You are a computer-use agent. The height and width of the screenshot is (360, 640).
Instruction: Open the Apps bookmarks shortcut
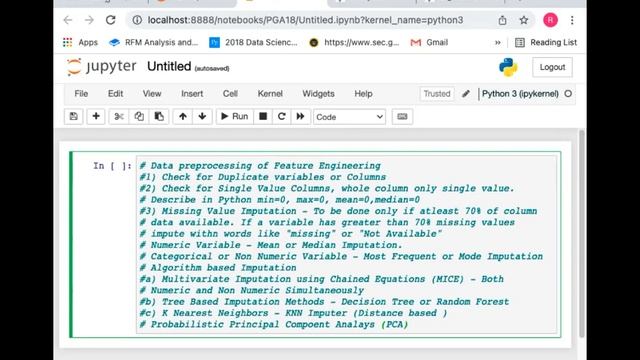tap(80, 42)
